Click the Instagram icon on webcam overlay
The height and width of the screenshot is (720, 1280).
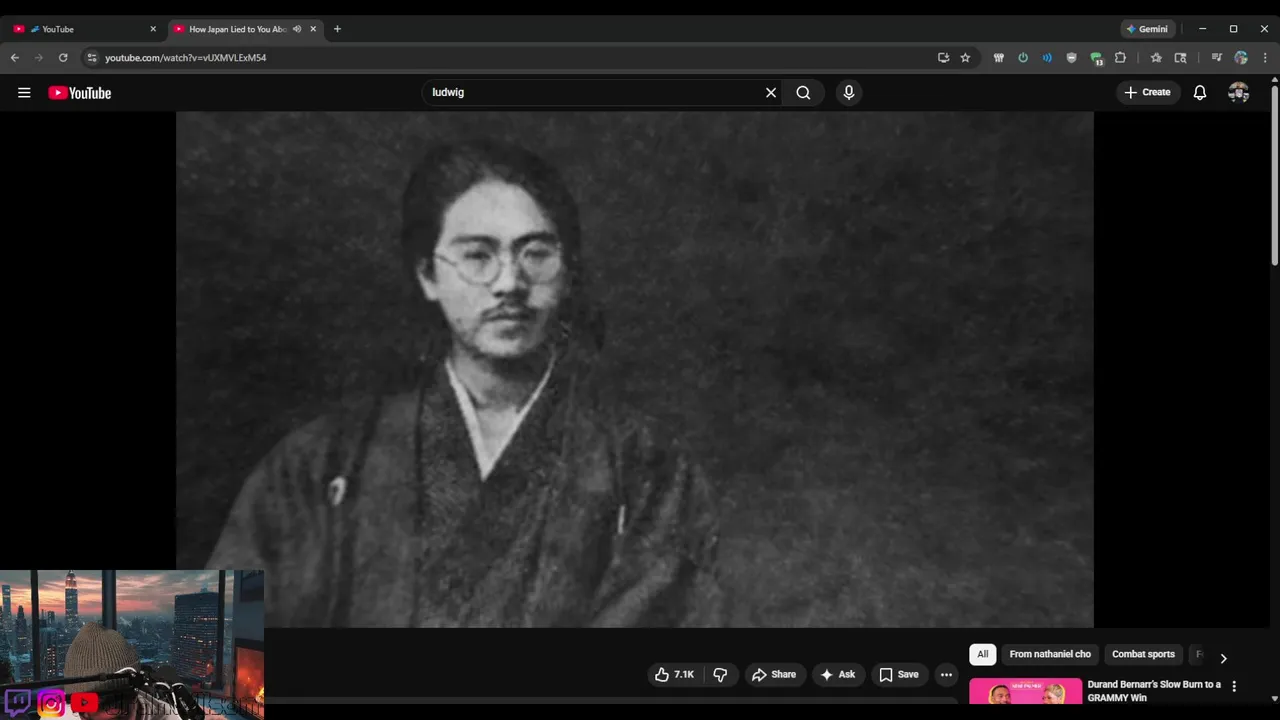[51, 703]
